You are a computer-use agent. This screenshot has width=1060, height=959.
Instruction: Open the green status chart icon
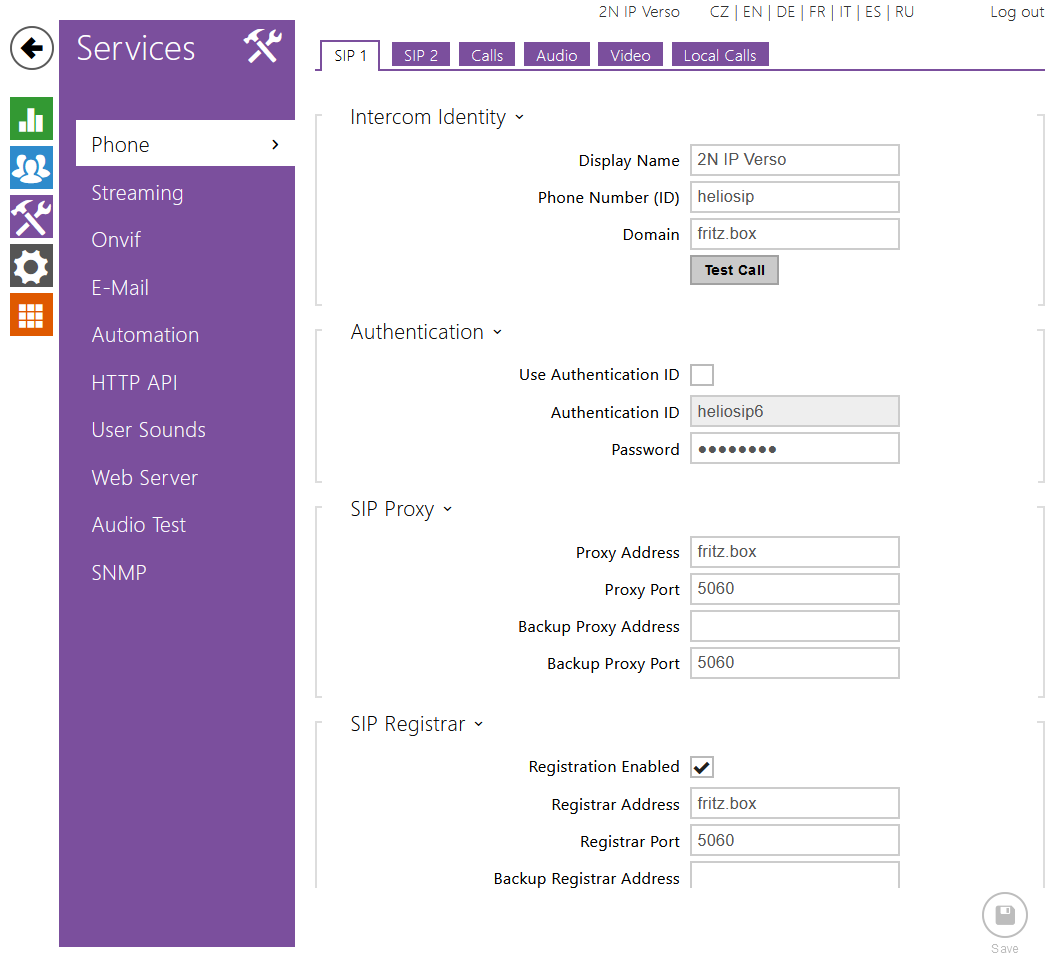pos(31,119)
